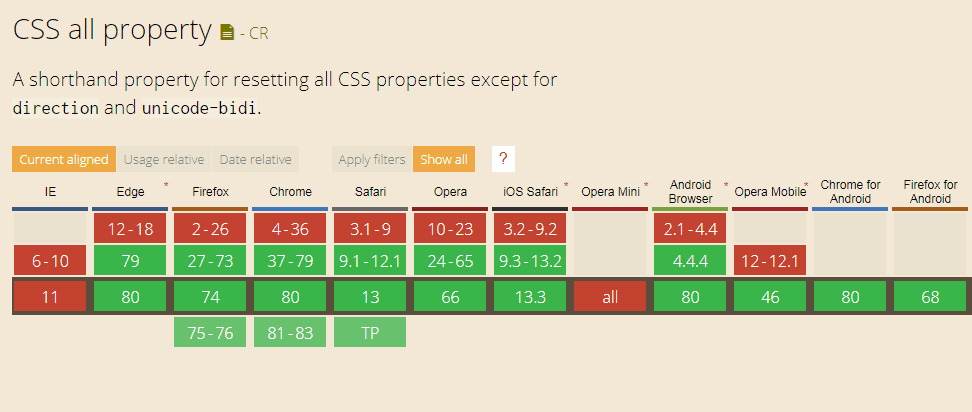Click the asterisk next to Opera Mobile
The height and width of the screenshot is (412, 972).
click(806, 186)
